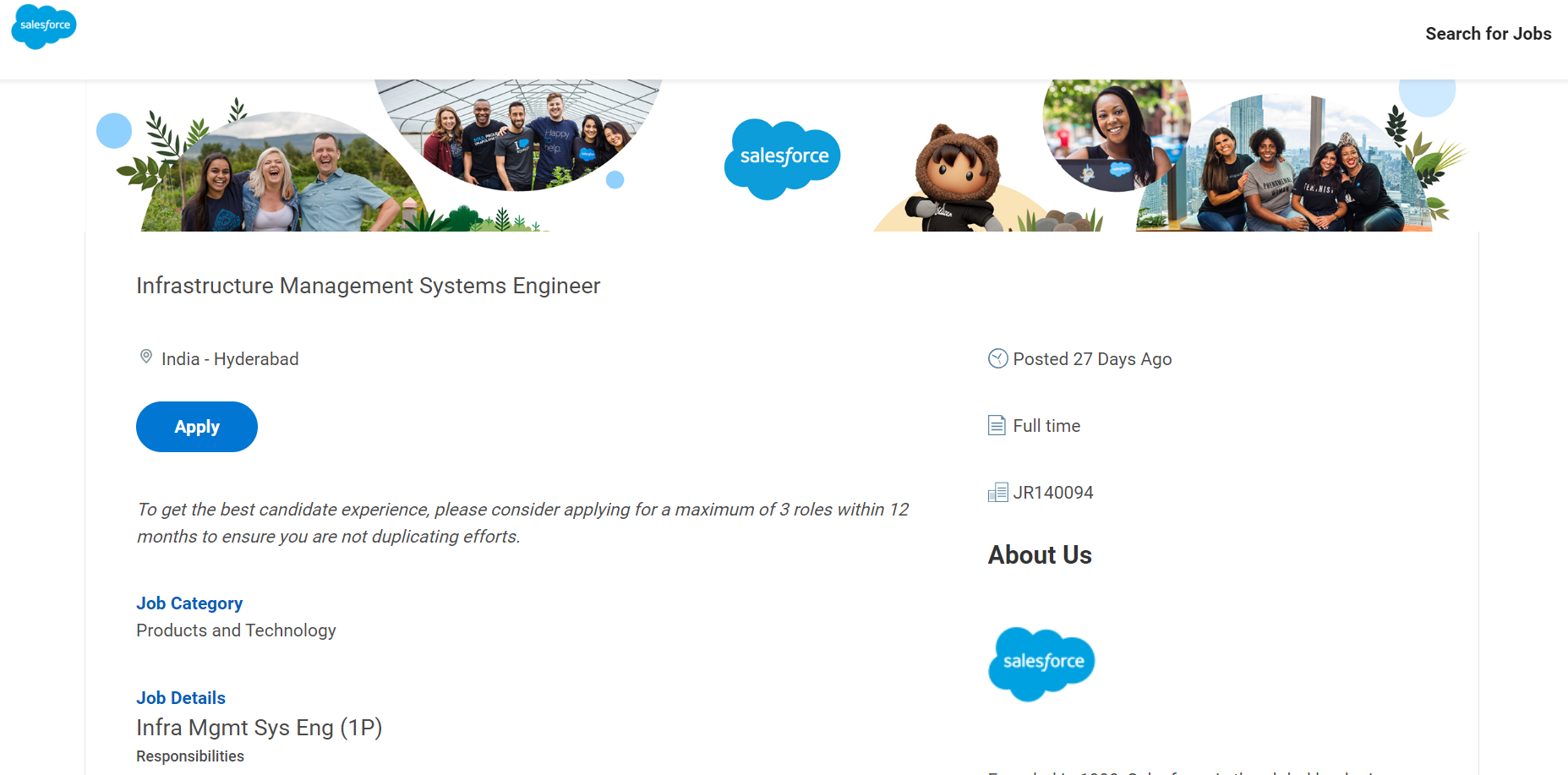Click the India - Hyderabad location text
The image size is (1568, 775).
[230, 359]
